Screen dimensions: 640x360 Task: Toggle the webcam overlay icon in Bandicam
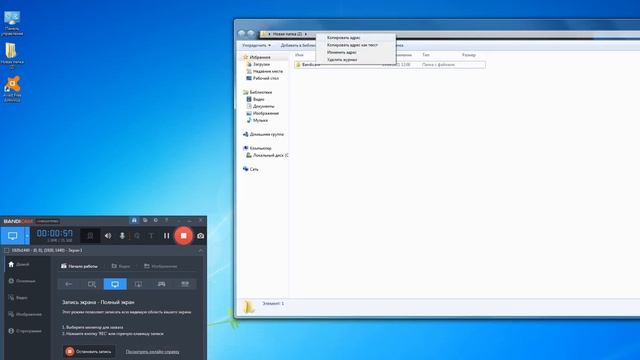90,236
